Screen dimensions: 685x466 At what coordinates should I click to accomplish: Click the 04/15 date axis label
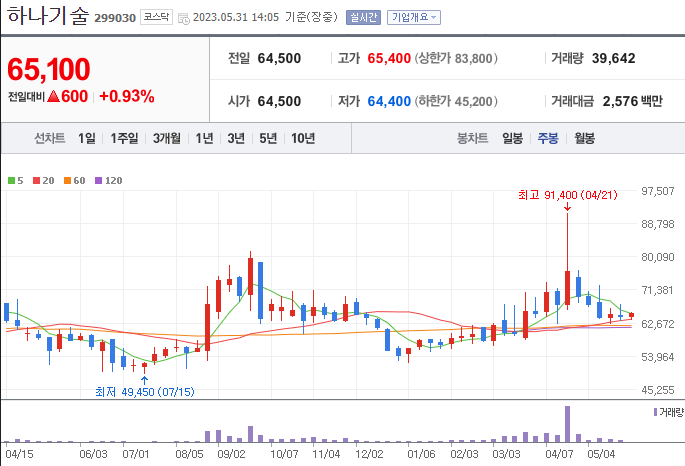(19, 454)
